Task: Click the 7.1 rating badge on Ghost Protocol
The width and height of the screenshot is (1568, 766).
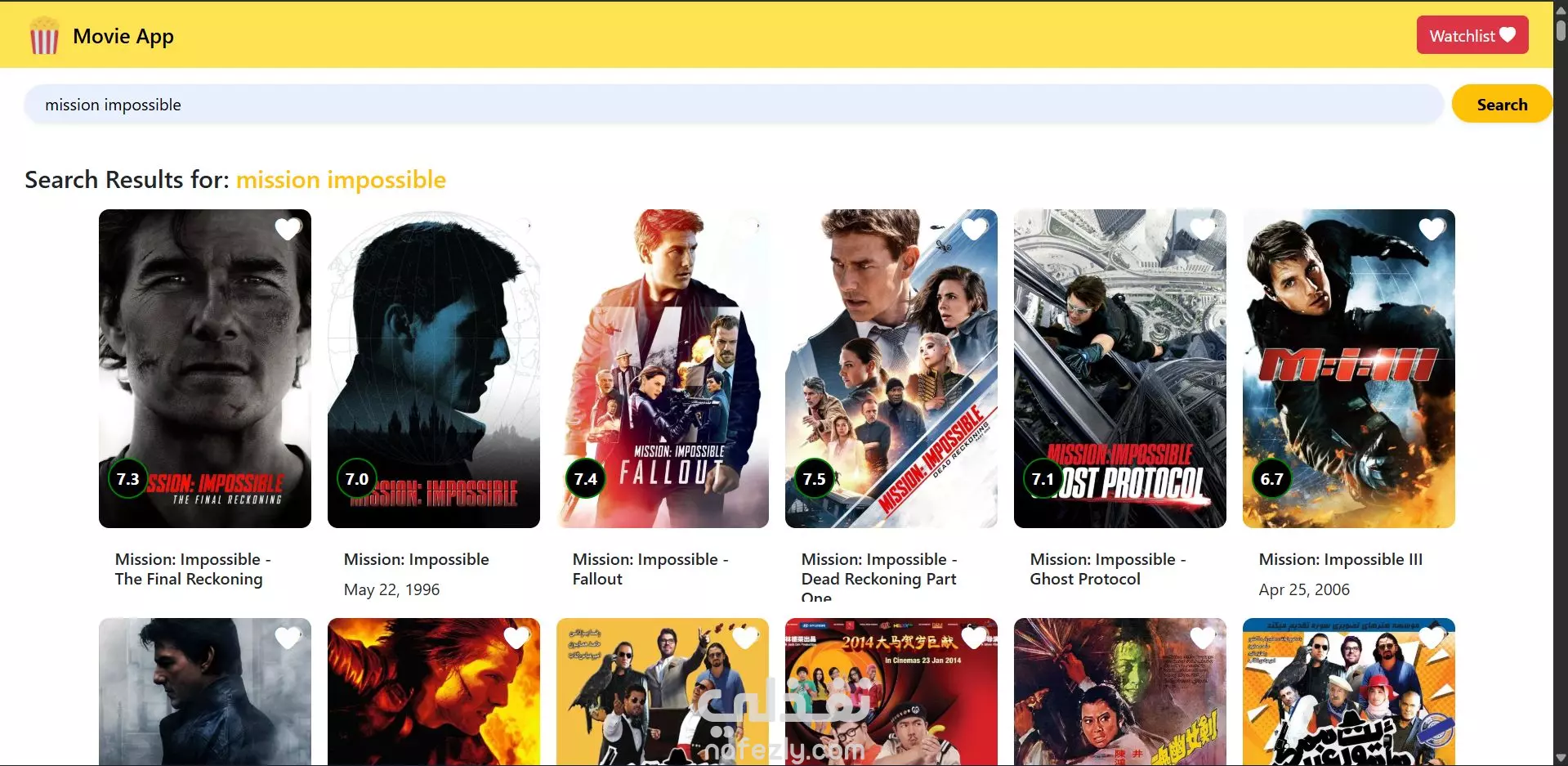Action: [x=1043, y=479]
